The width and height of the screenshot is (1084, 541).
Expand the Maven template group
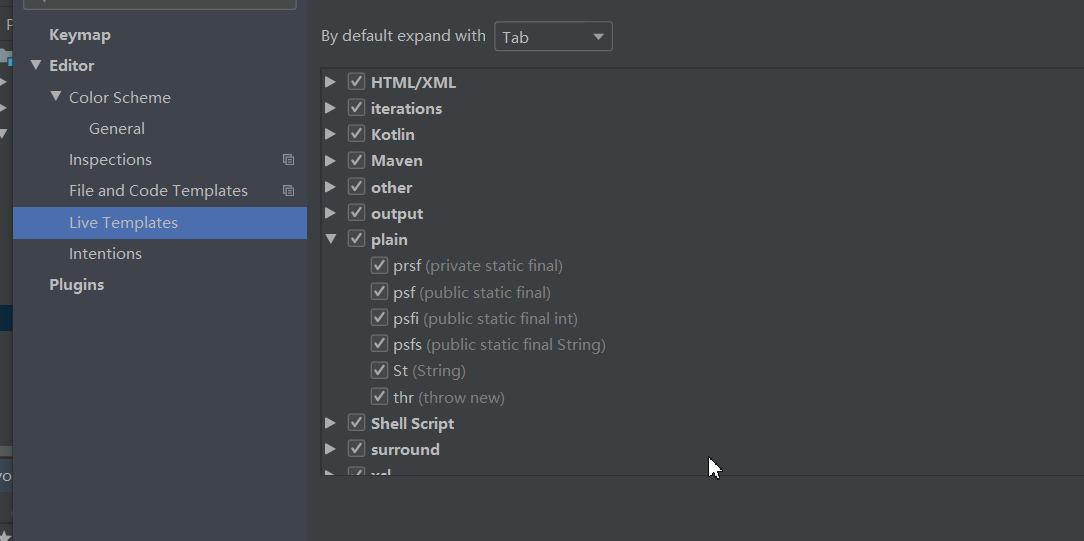click(x=330, y=160)
